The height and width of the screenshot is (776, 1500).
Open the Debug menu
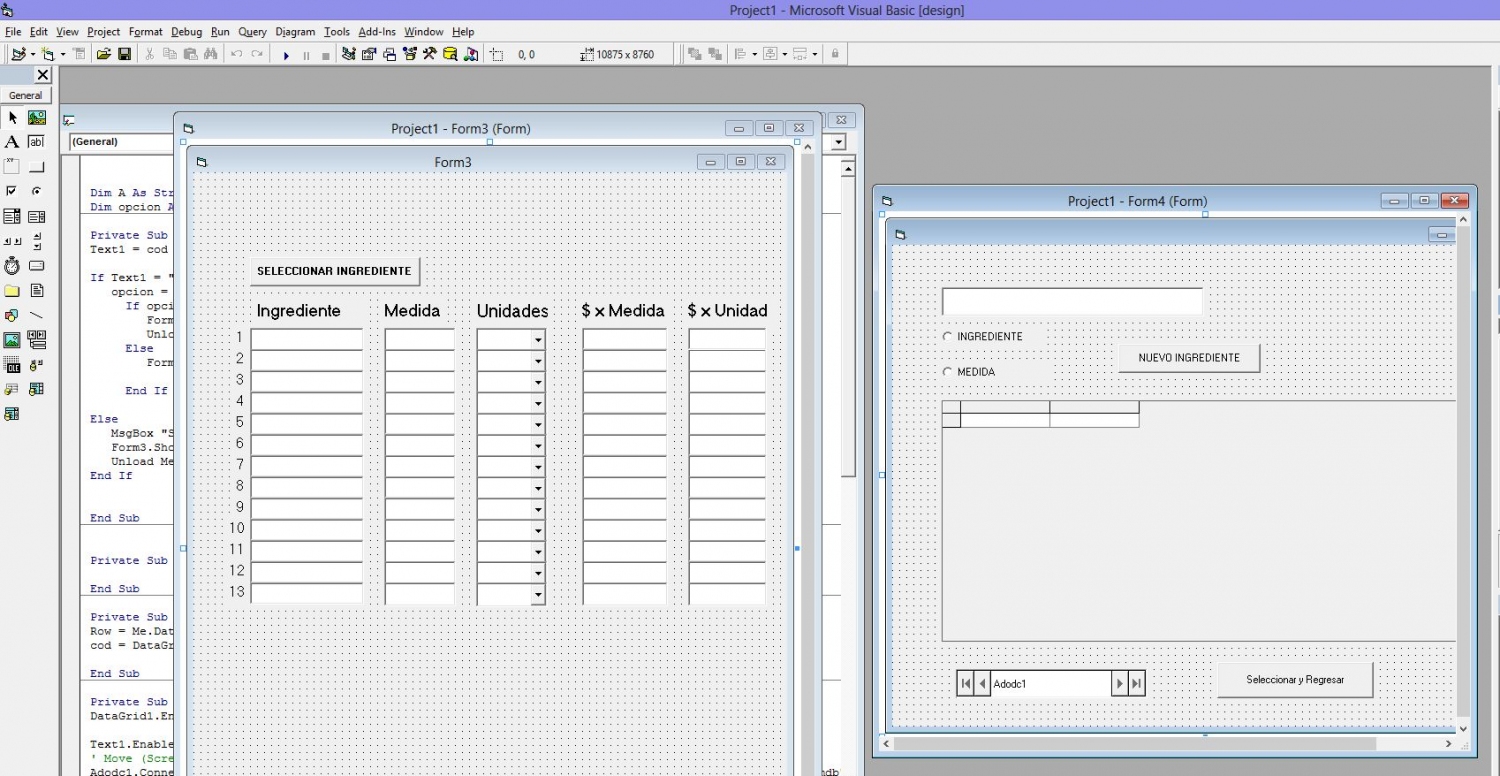(186, 32)
